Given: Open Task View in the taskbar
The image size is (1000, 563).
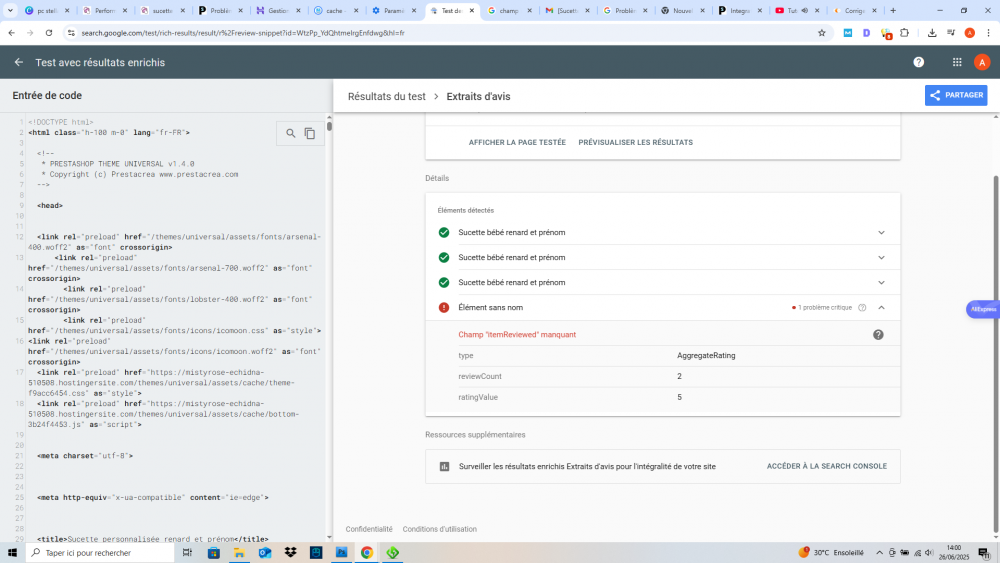Looking at the screenshot, I should (x=187, y=553).
